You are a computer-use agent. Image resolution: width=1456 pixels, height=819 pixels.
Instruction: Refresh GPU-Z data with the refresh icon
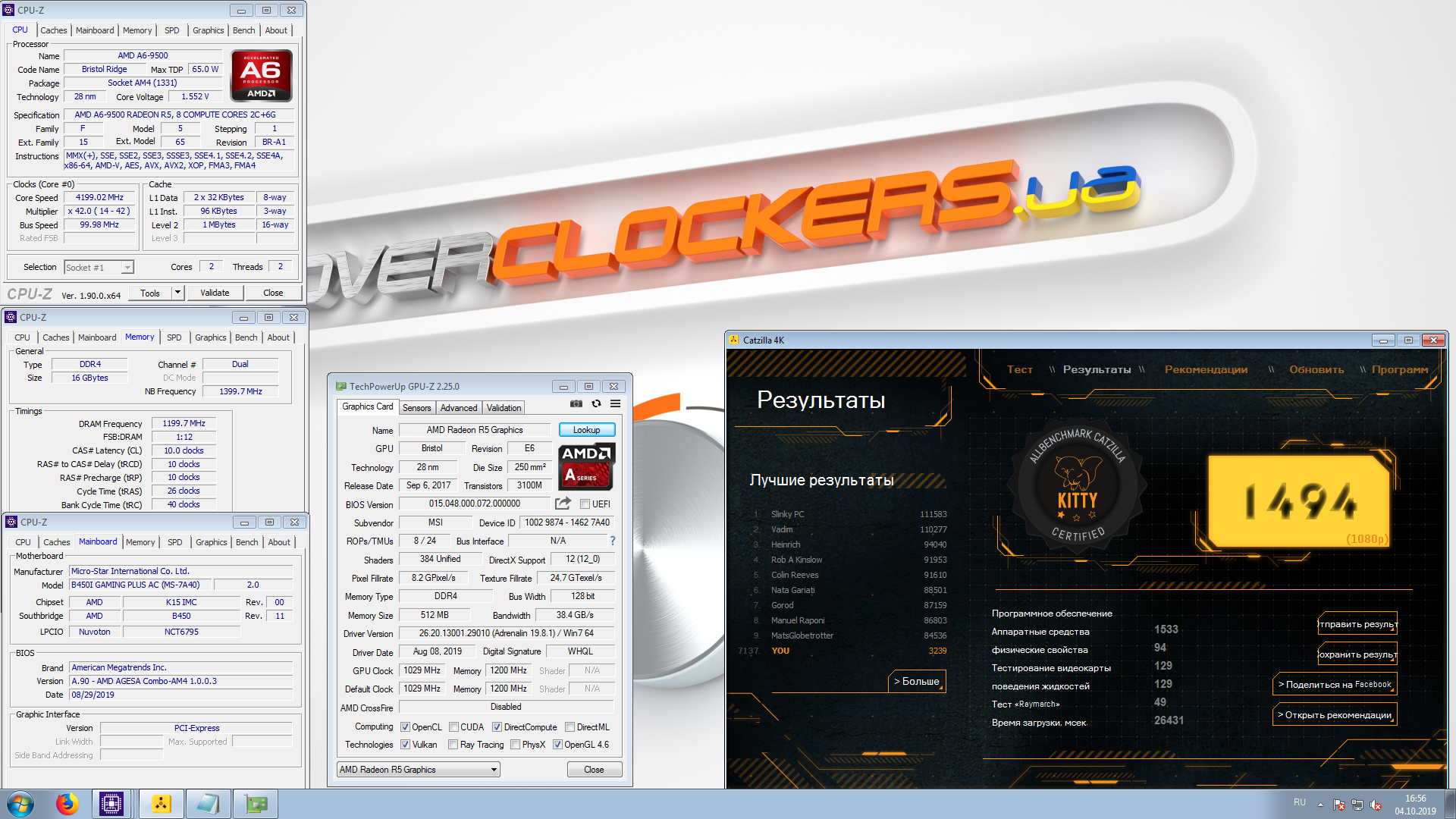coord(596,403)
